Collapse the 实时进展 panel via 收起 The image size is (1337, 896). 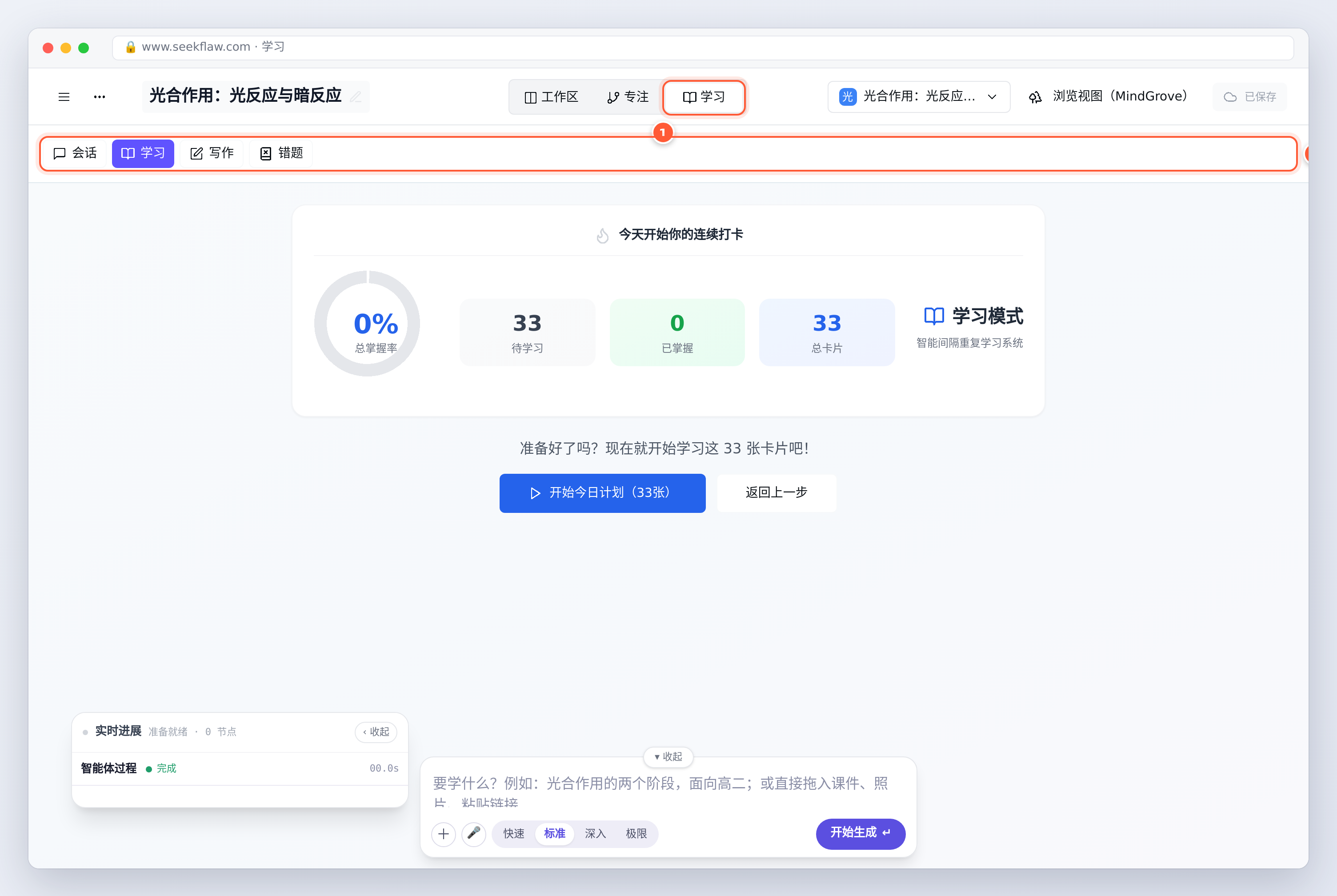tap(376, 732)
